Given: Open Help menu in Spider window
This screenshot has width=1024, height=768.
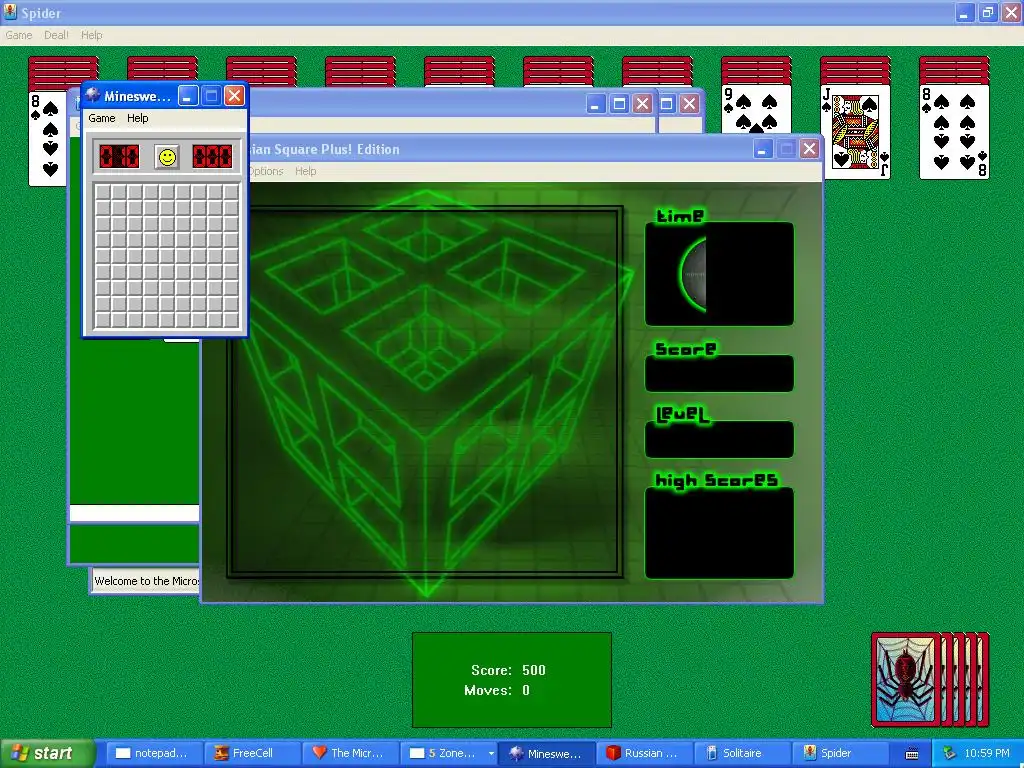Looking at the screenshot, I should coord(91,35).
